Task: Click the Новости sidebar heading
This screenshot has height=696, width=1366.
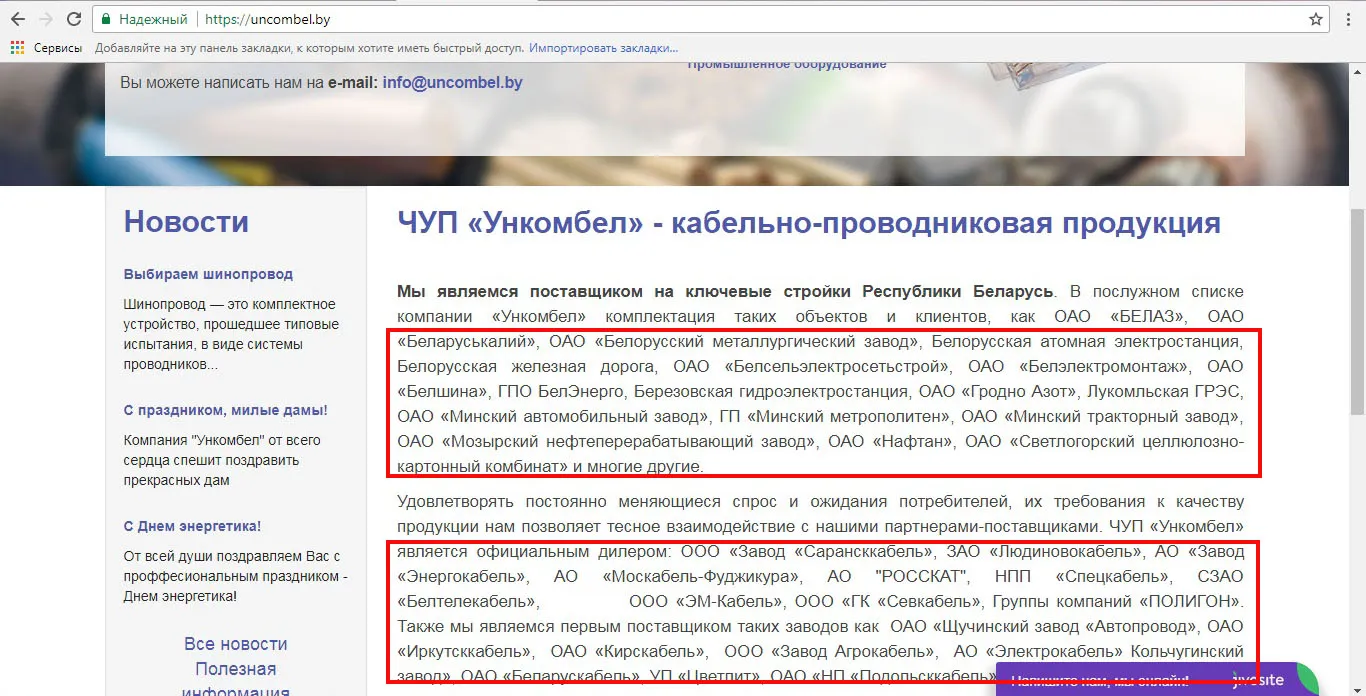Action: (186, 222)
